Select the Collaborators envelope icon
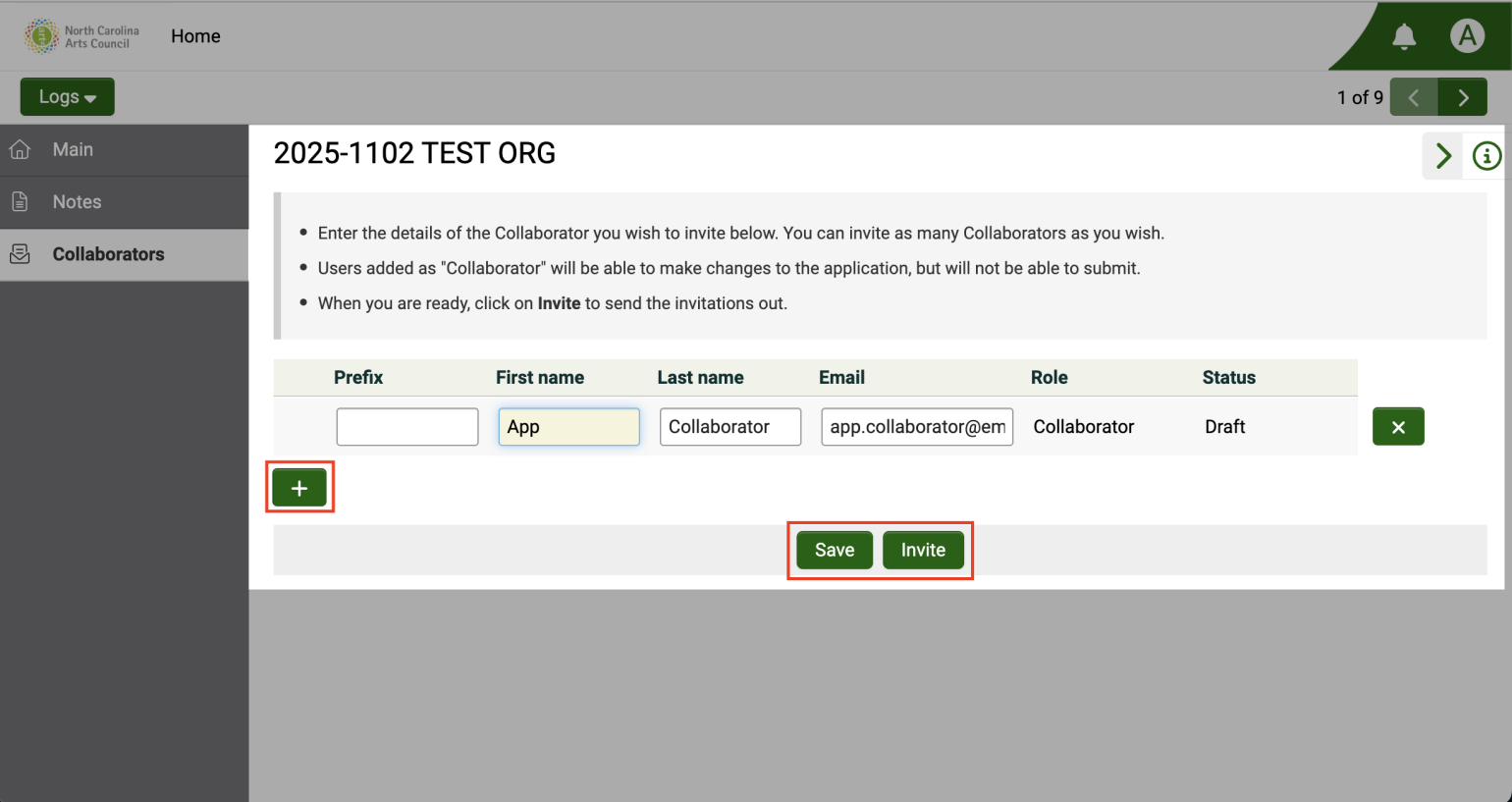 20,253
